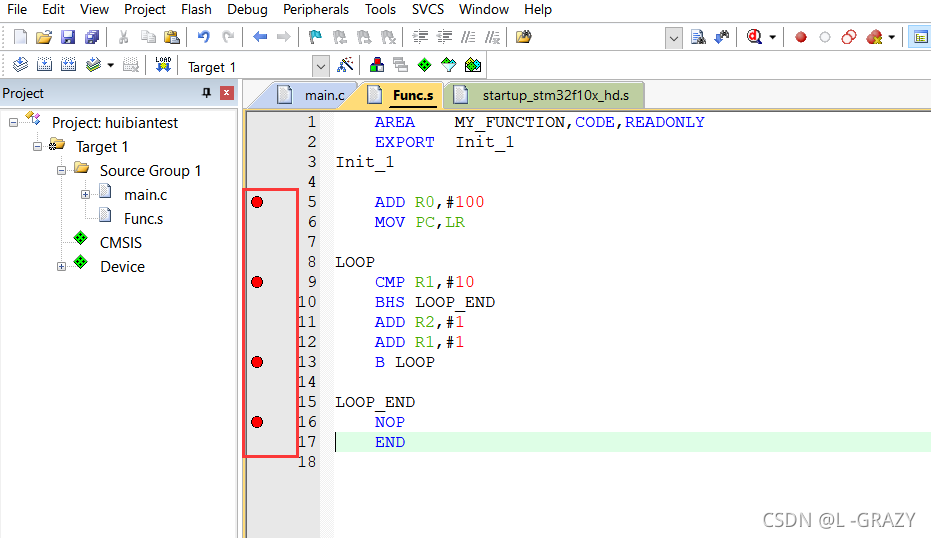This screenshot has height=538, width=931.
Task: Toggle the breakpoint on the NOP line 16
Action: [x=257, y=422]
